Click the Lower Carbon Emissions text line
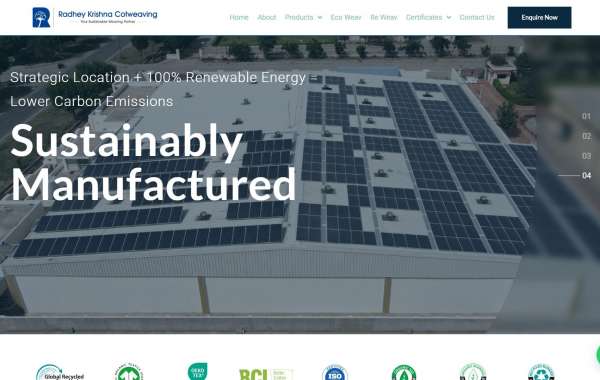 tap(92, 101)
